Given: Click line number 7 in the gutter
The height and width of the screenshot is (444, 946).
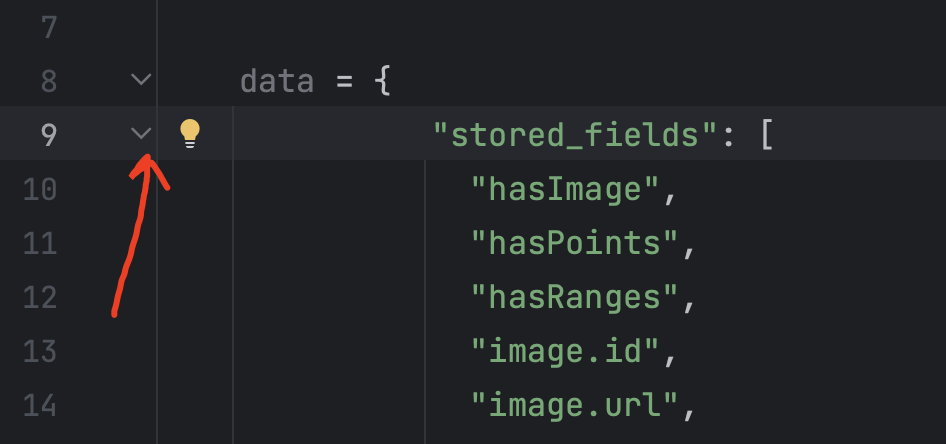Looking at the screenshot, I should pos(48,26).
